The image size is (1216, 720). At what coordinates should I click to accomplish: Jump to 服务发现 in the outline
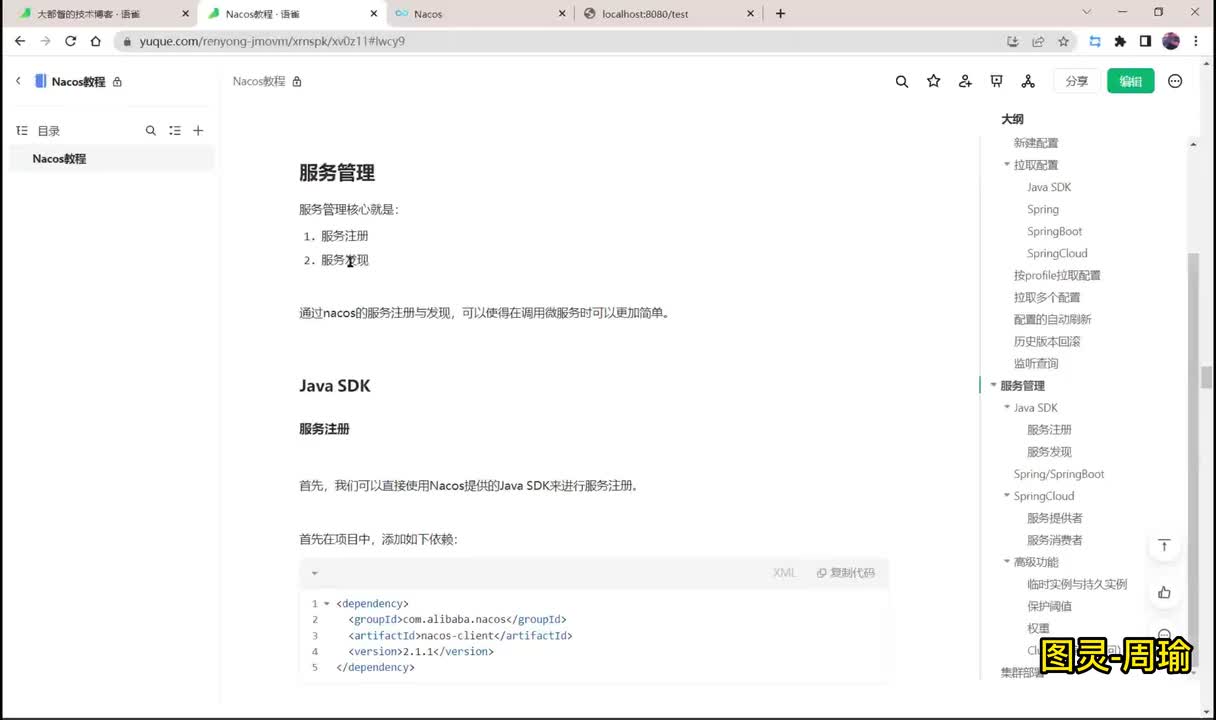click(x=1049, y=451)
